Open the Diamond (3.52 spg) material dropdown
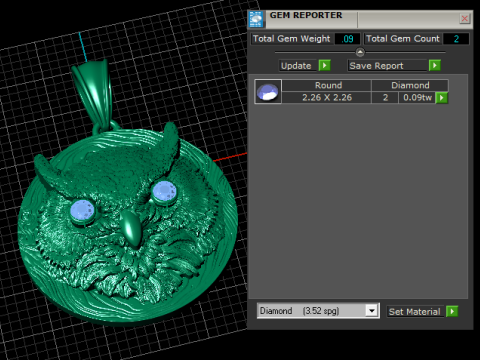480x360 pixels. pyautogui.click(x=371, y=311)
